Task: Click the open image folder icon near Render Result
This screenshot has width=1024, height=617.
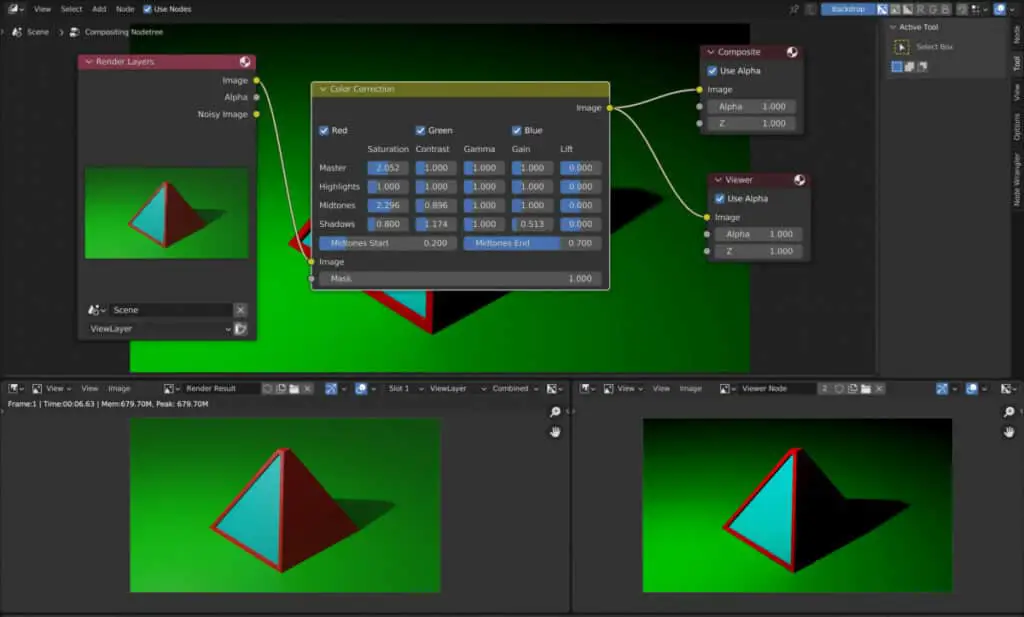Action: [x=296, y=389]
